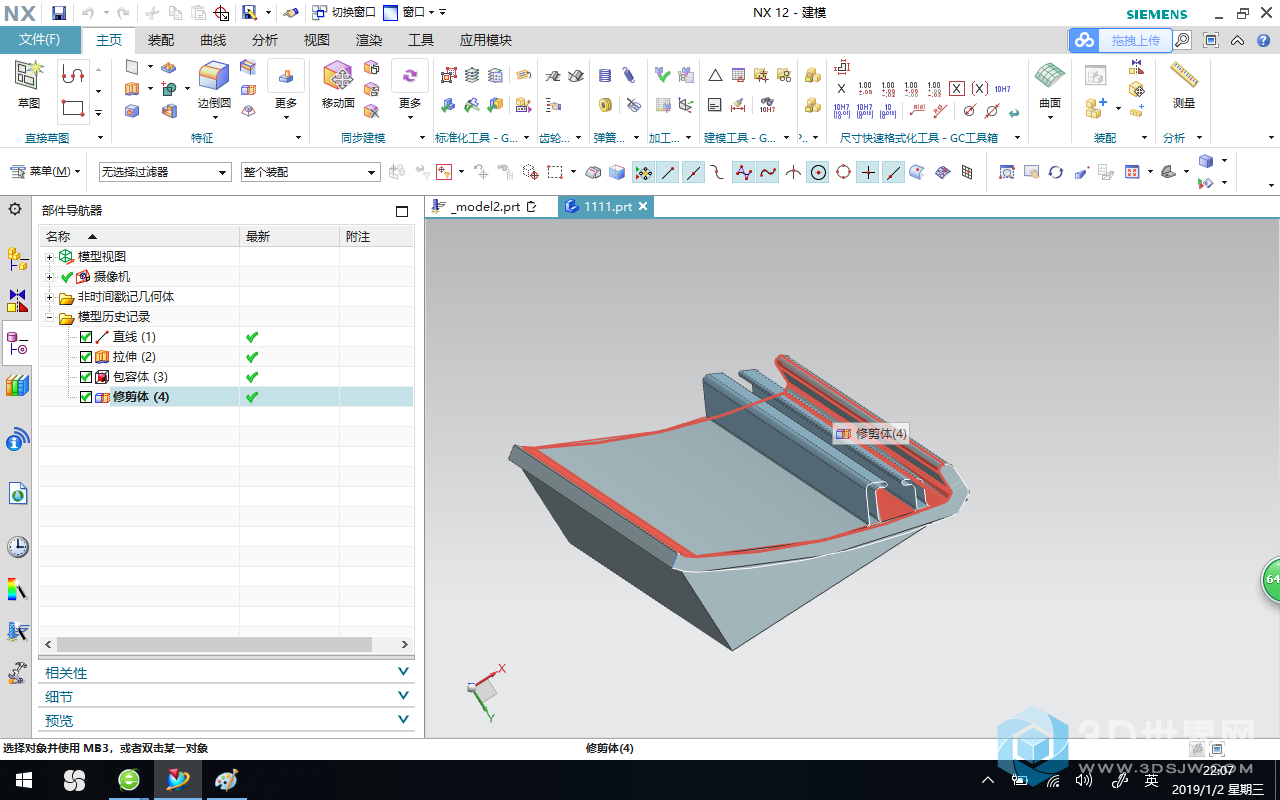Toggle checkbox for 包容体 (3) feature
This screenshot has width=1280, height=800.
click(86, 377)
